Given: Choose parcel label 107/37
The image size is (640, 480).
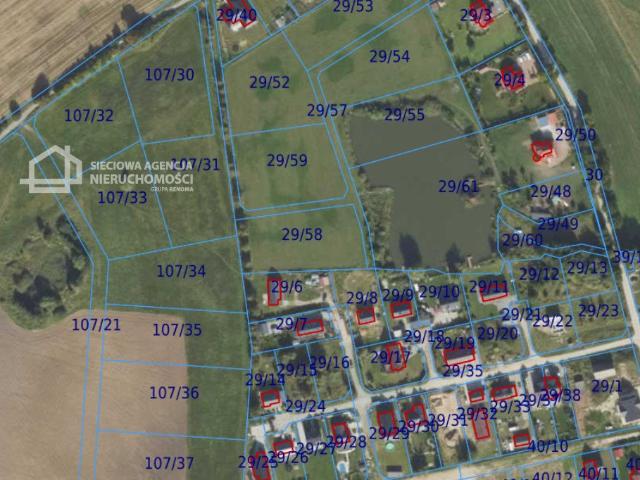Looking at the screenshot, I should point(169,463).
